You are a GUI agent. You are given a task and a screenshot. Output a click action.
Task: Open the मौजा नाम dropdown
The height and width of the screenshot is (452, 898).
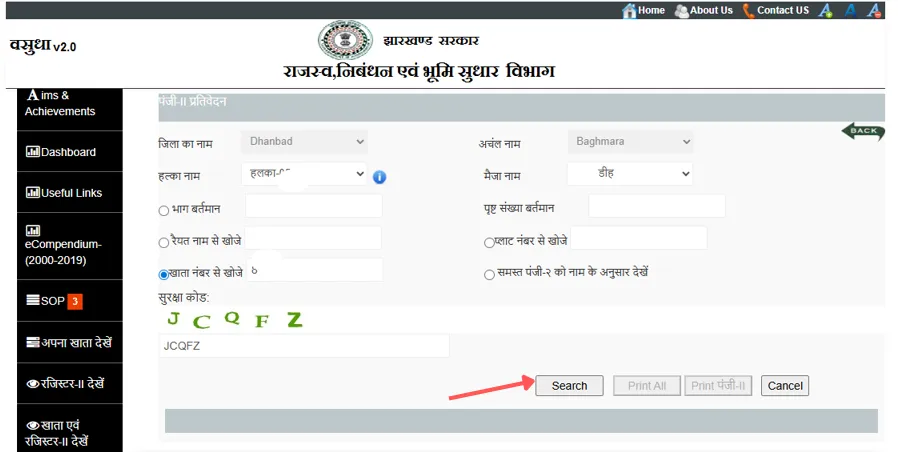[630, 174]
